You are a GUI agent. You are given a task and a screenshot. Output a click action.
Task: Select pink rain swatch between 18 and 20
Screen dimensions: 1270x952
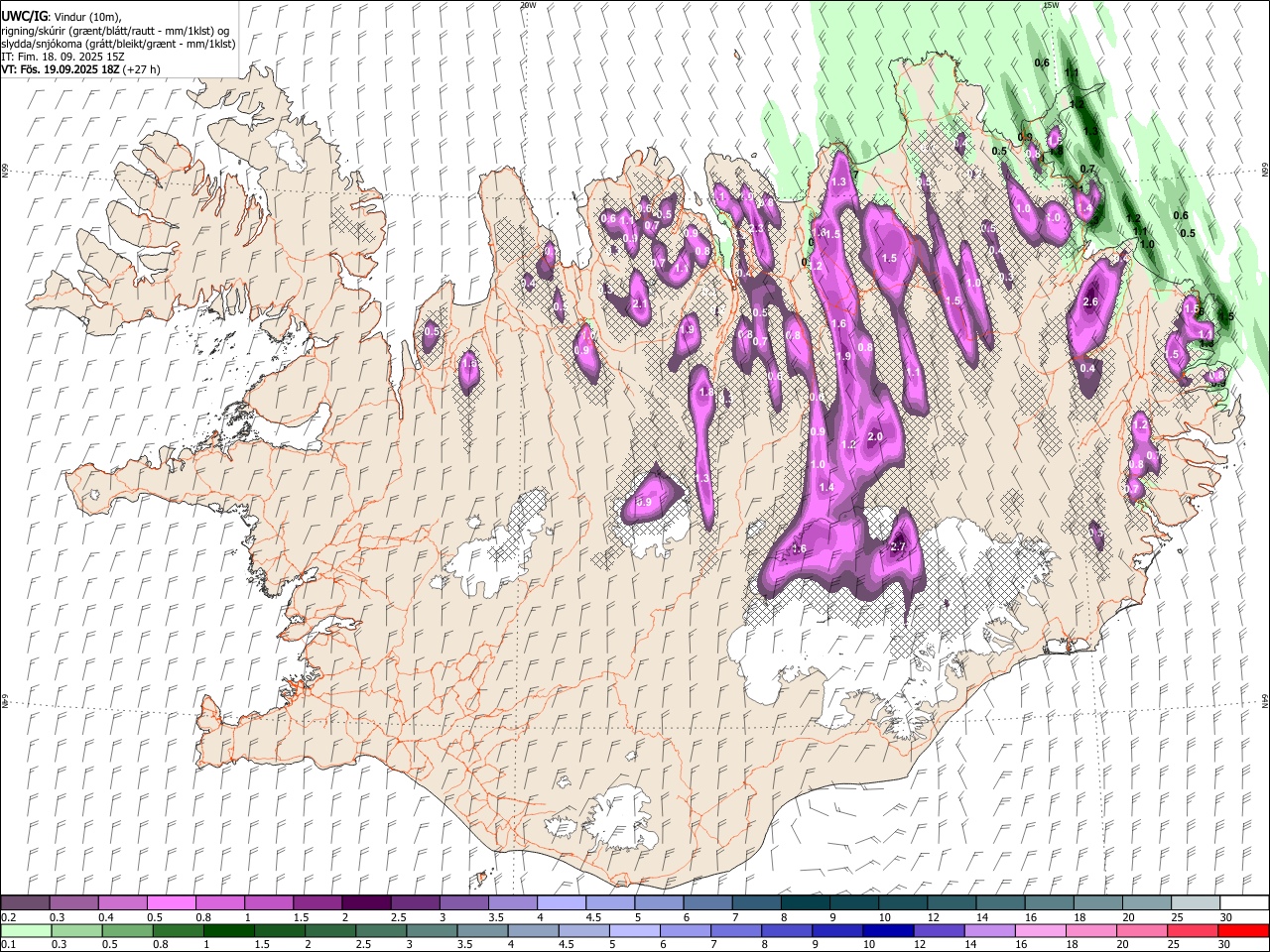[1089, 931]
